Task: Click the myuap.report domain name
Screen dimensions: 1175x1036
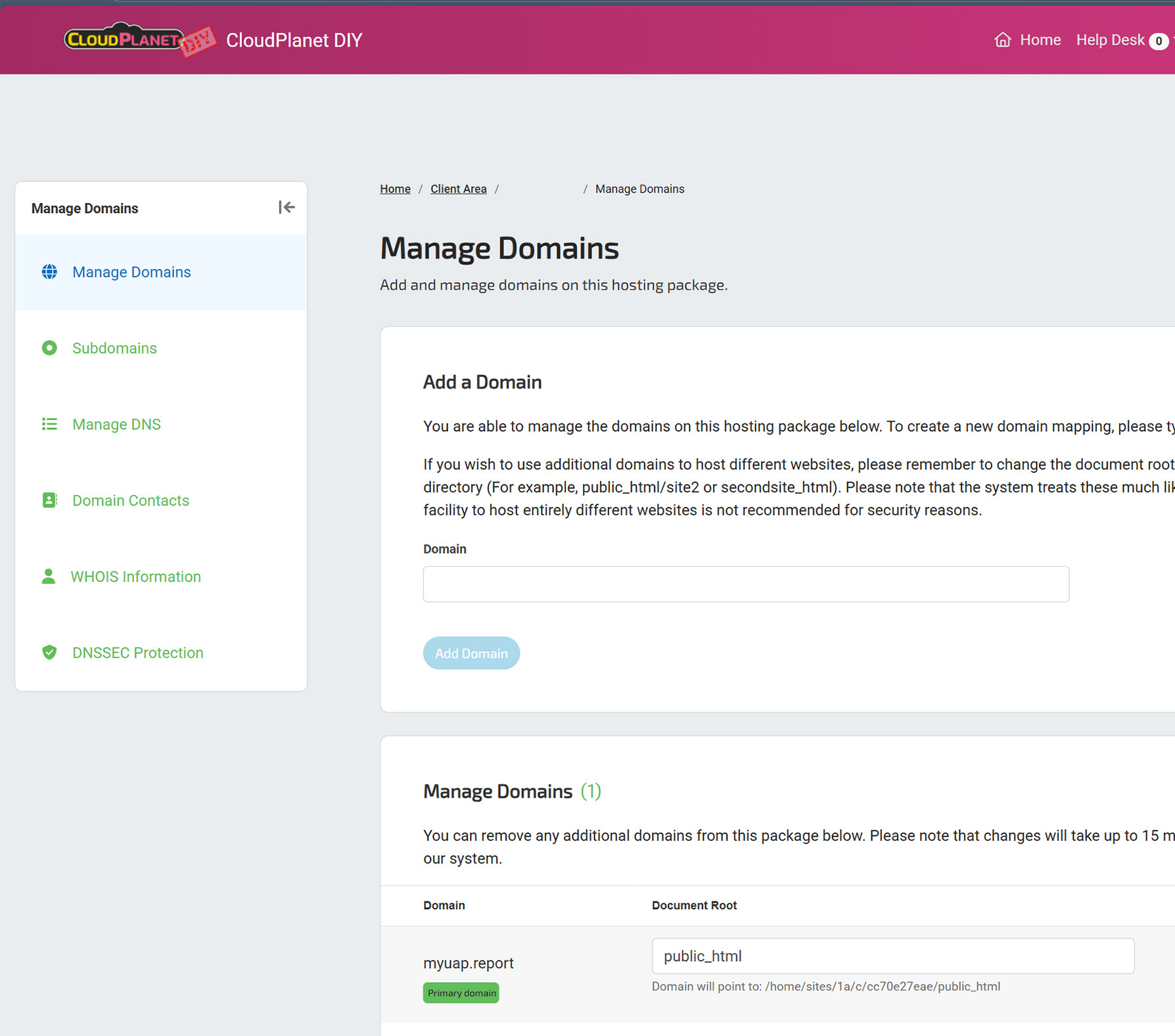Action: (468, 963)
